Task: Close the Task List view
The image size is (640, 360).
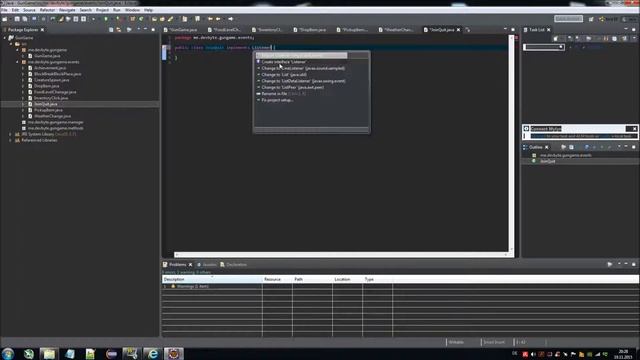Action: coord(549,30)
